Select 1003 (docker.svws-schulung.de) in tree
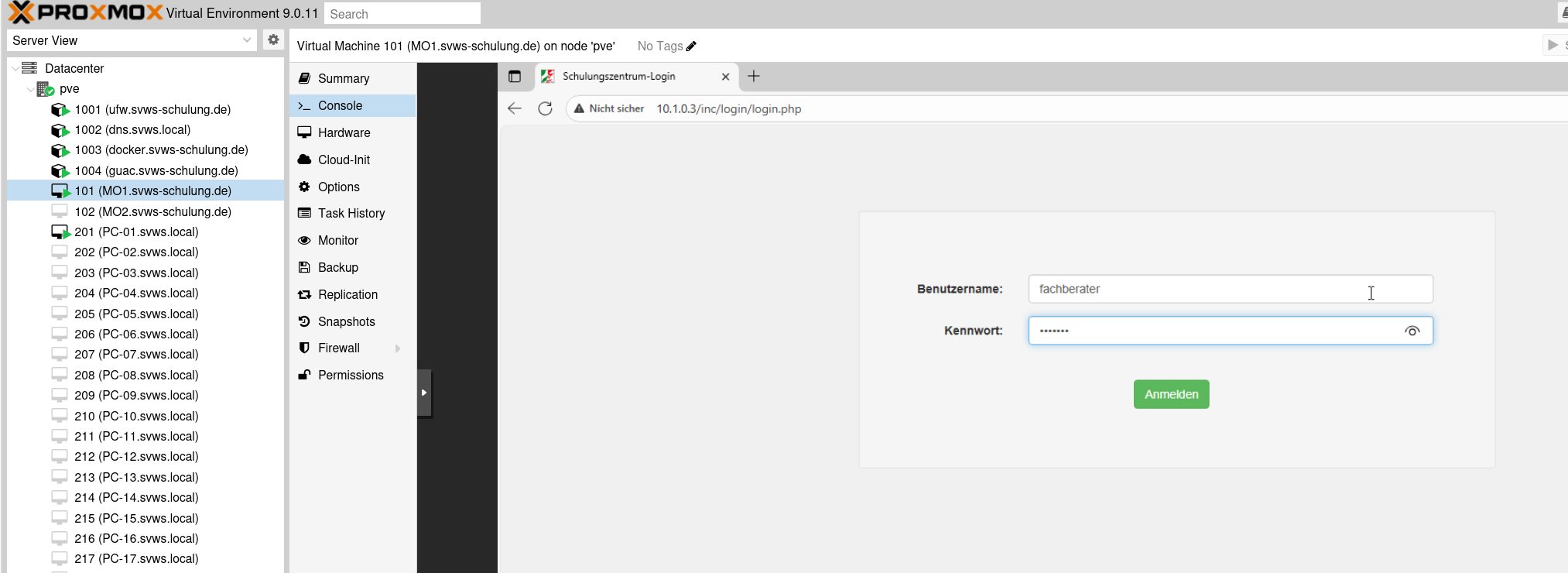The image size is (1568, 573). [146, 150]
